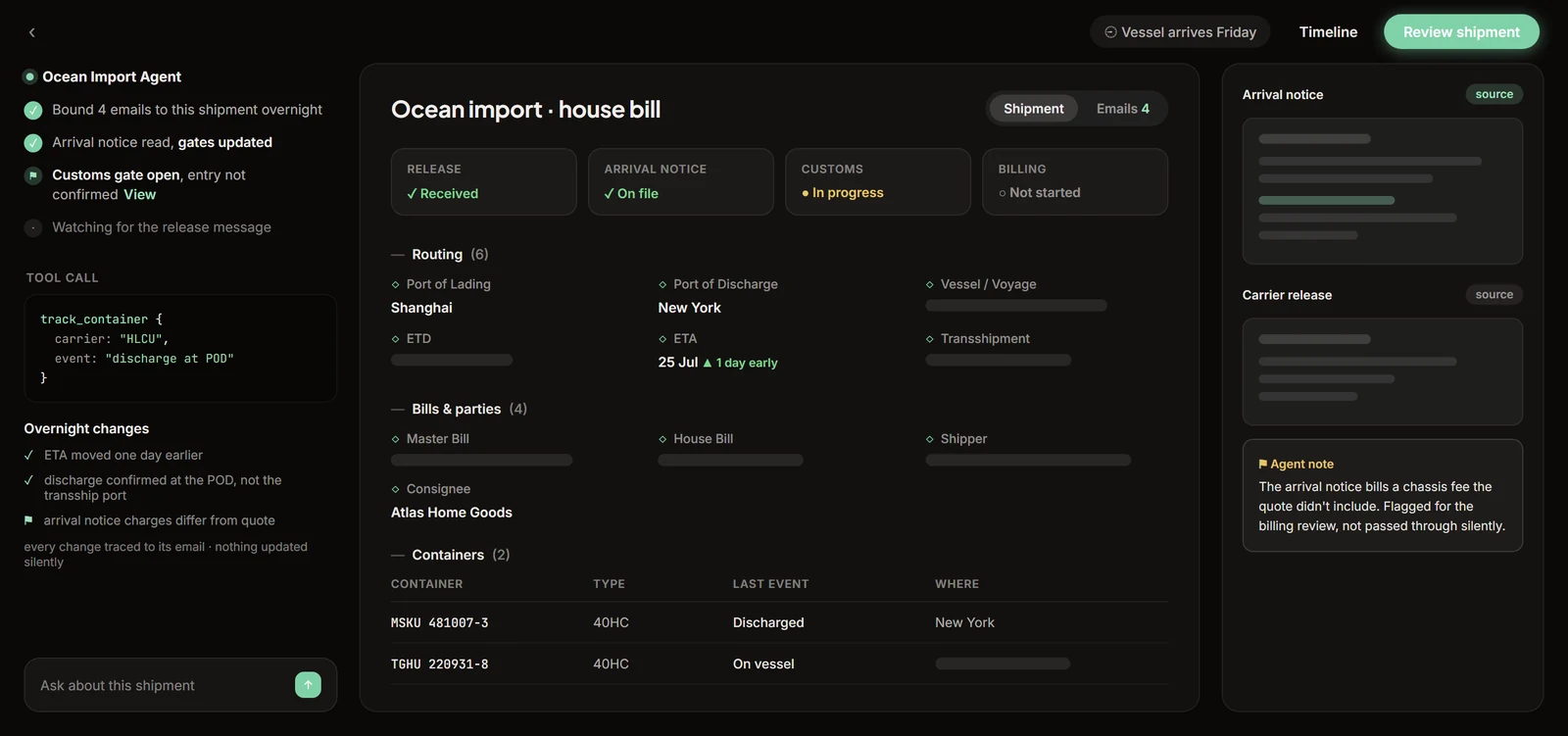Viewport: 1568px width, 736px height.
Task: Click green check beside Bound 4 emails
Action: coord(33,110)
